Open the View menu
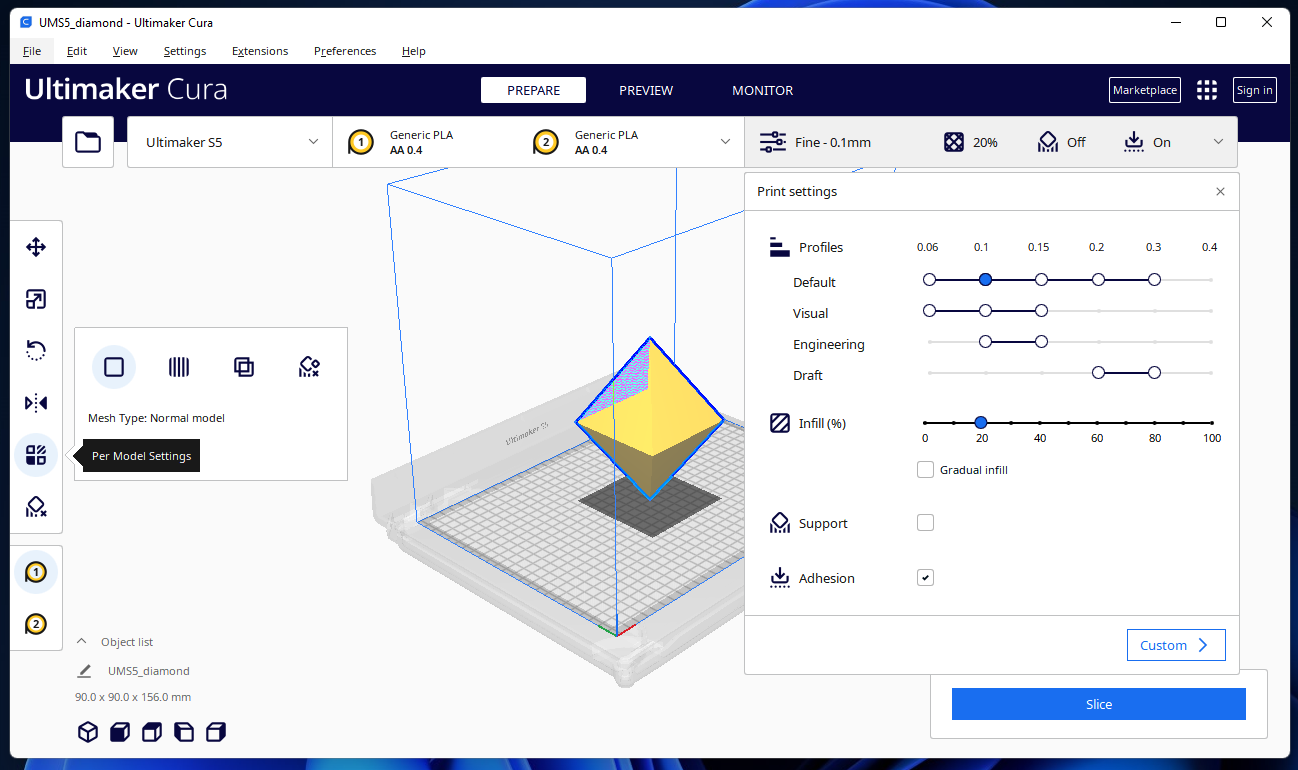This screenshot has width=1298, height=770. (x=125, y=51)
